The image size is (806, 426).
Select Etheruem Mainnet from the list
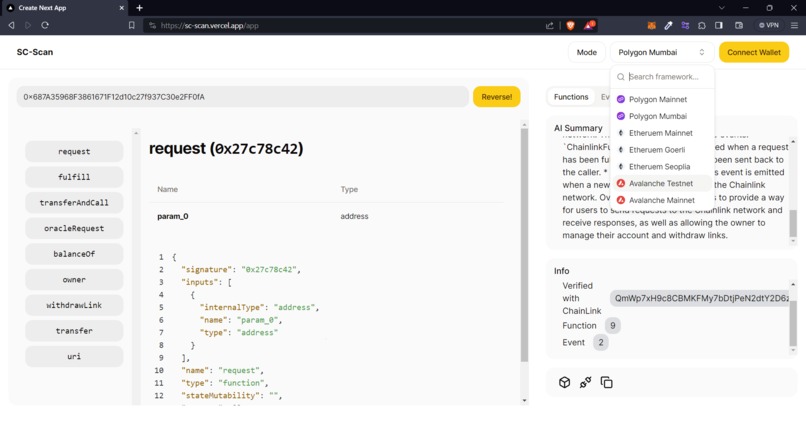click(x=662, y=133)
